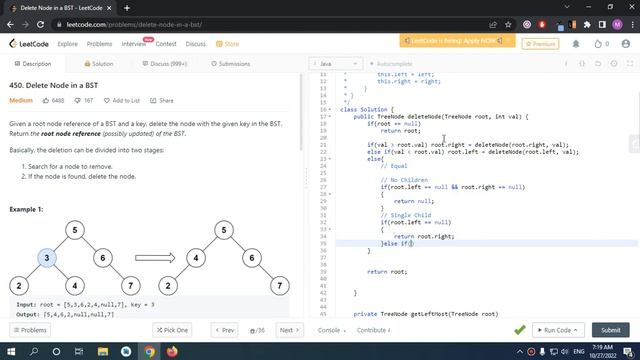Switch to the Discuss (999+) tab

tap(164, 64)
